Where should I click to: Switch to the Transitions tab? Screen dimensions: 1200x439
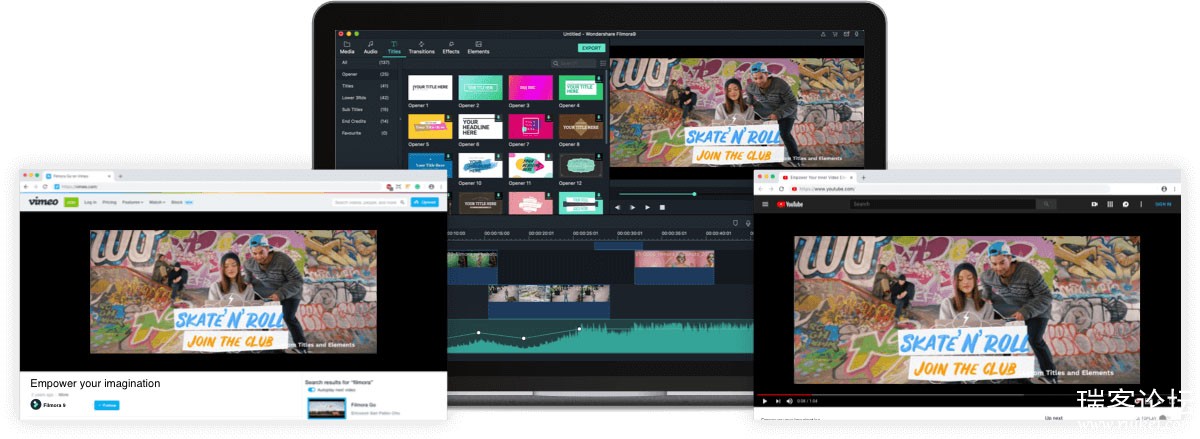pos(421,47)
